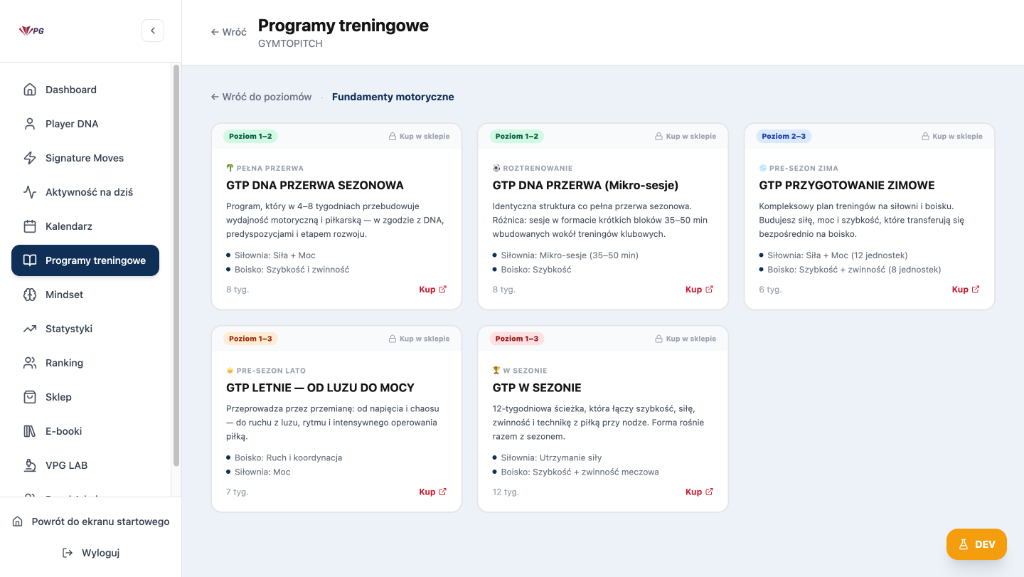1024x577 pixels.
Task: Open Statystyki trend icon
Action: [29, 328]
